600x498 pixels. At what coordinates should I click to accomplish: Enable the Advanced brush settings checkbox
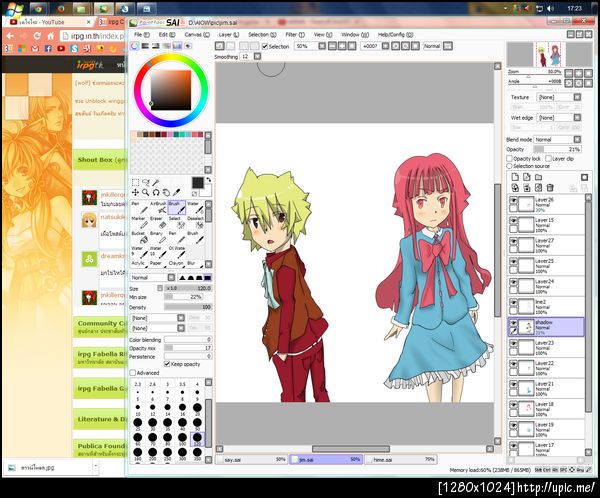click(x=132, y=372)
